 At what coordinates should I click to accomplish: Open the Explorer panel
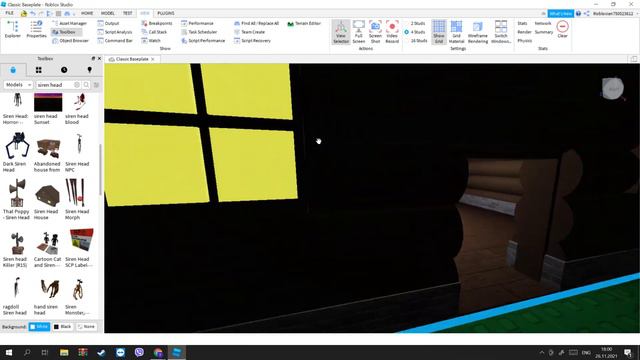(x=12, y=29)
